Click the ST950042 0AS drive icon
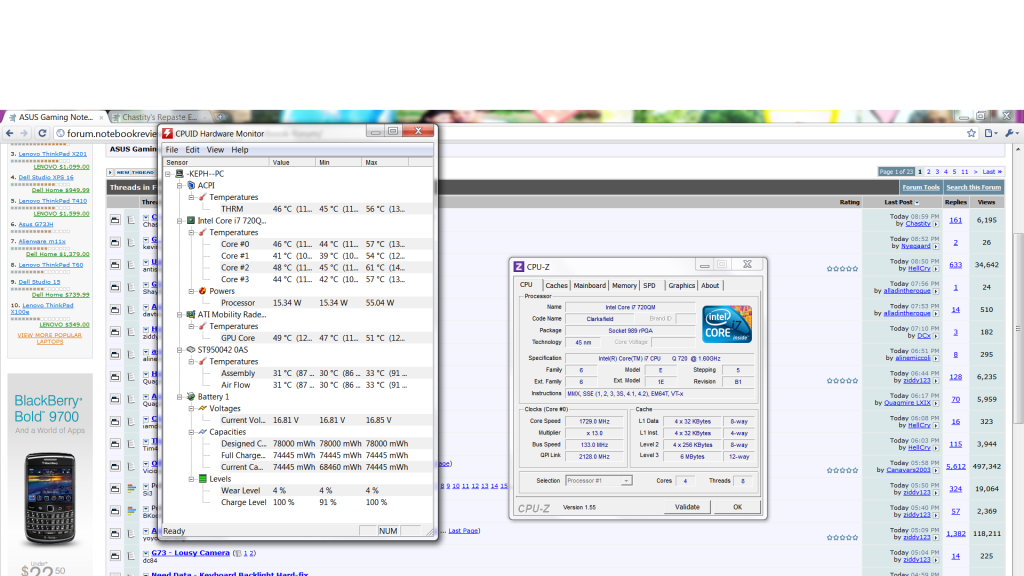The width and height of the screenshot is (1024, 576). coord(191,350)
